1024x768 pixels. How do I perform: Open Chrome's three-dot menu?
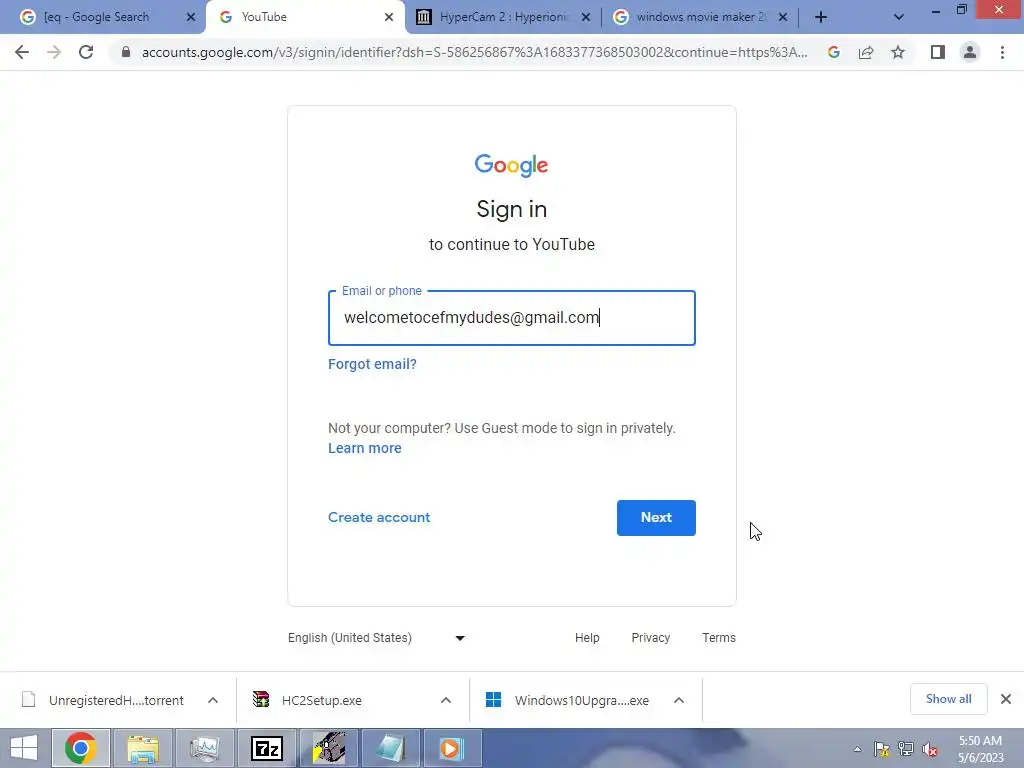coord(1002,52)
